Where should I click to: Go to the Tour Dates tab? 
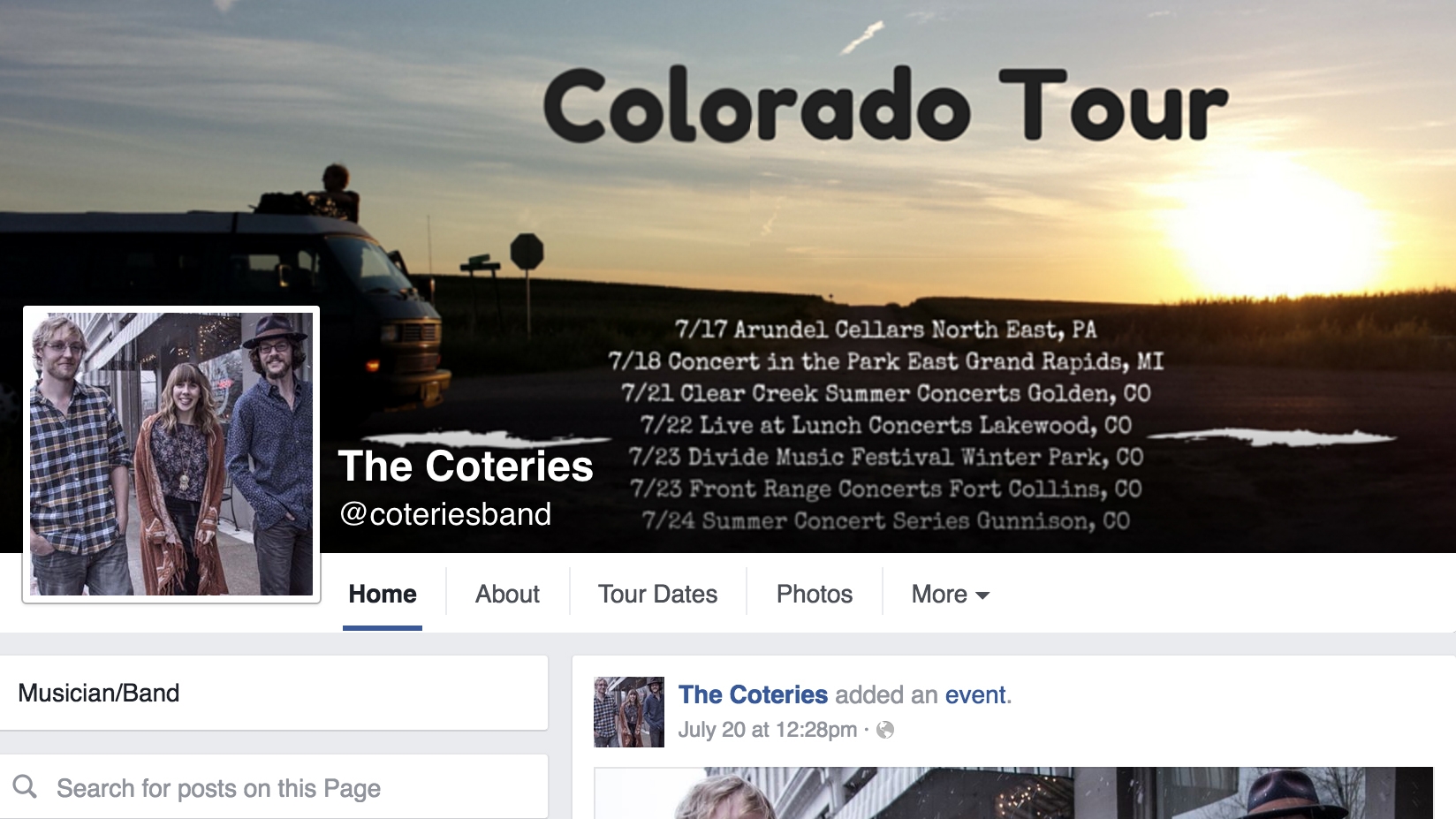click(657, 594)
